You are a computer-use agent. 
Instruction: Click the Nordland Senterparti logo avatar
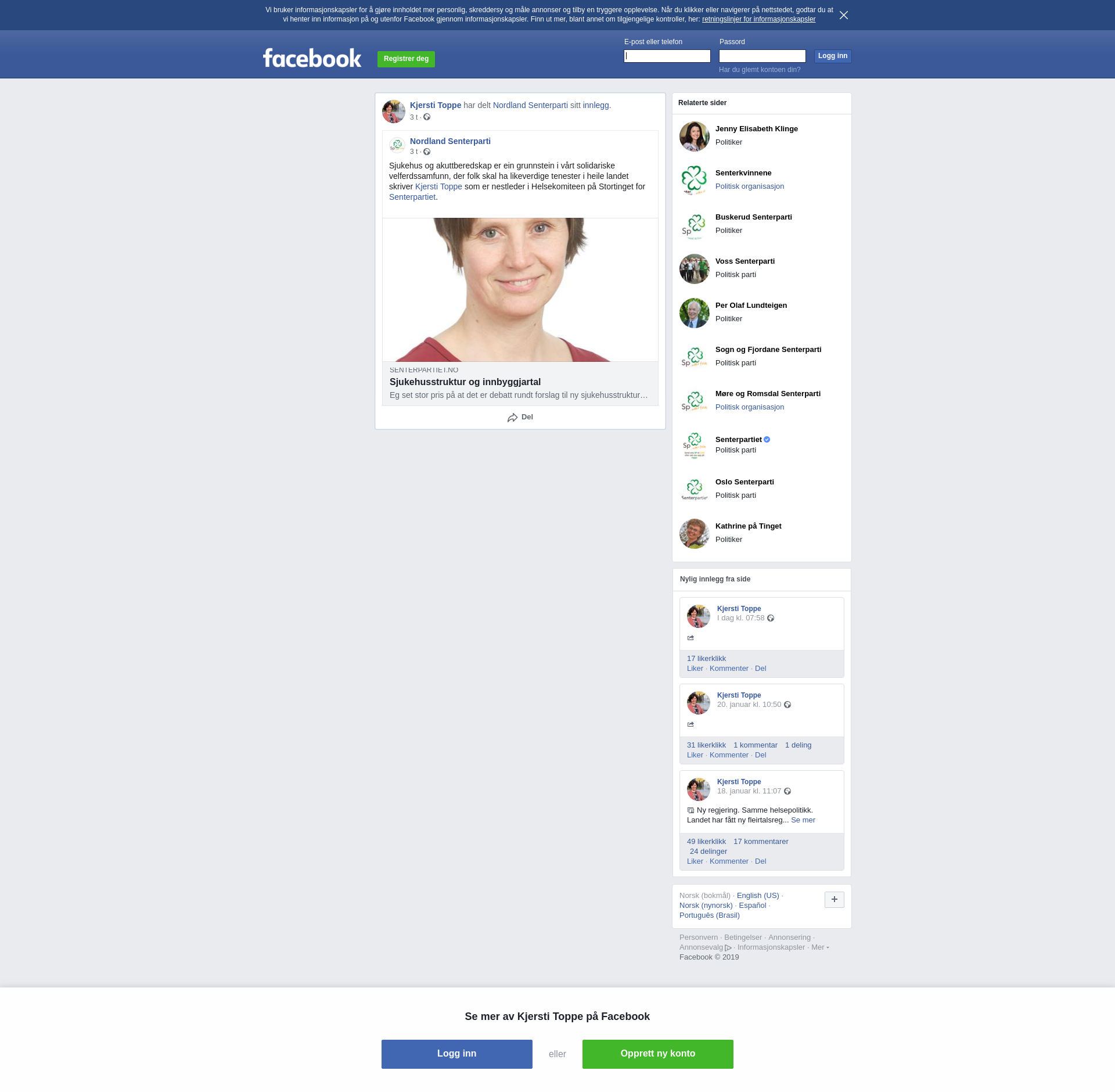pyautogui.click(x=397, y=145)
